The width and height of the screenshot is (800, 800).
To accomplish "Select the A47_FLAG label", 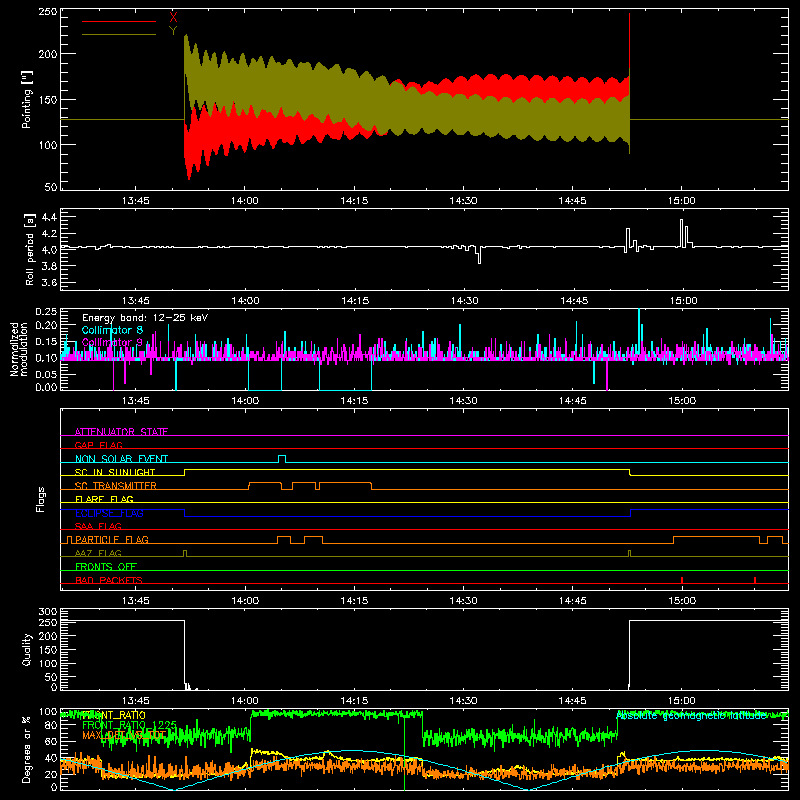I will pyautogui.click(x=98, y=553).
